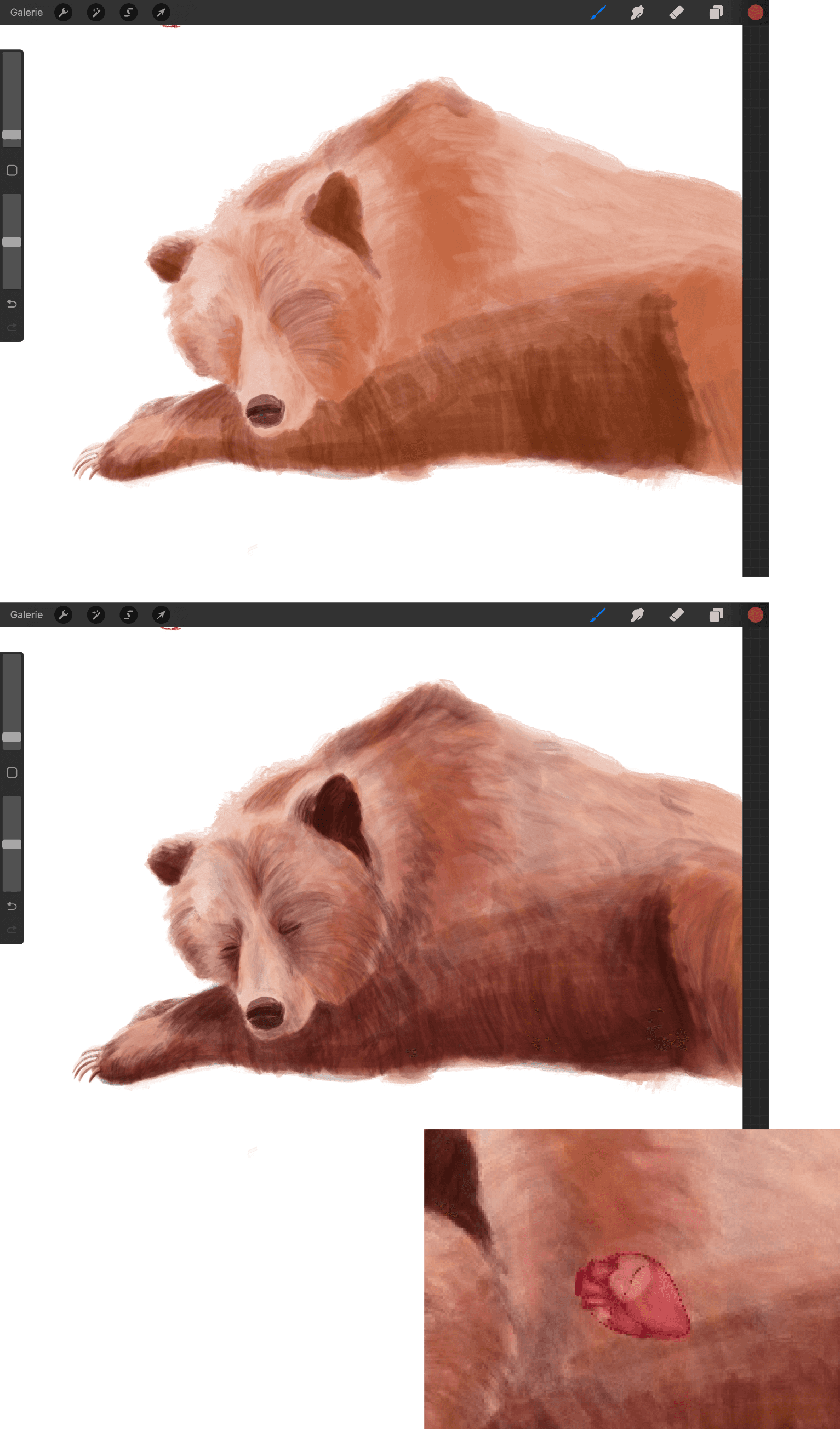Screen dimensions: 840x1429
Task: Click brush size slider handle in bottom screenshot
Action: coord(12,737)
